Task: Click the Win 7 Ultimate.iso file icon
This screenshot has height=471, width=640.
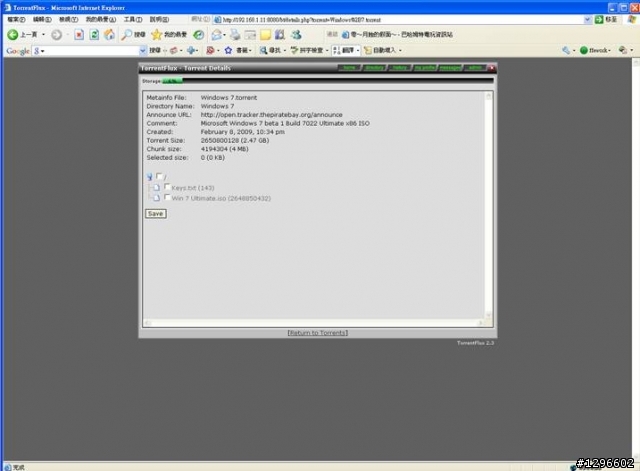Action: (x=156, y=198)
